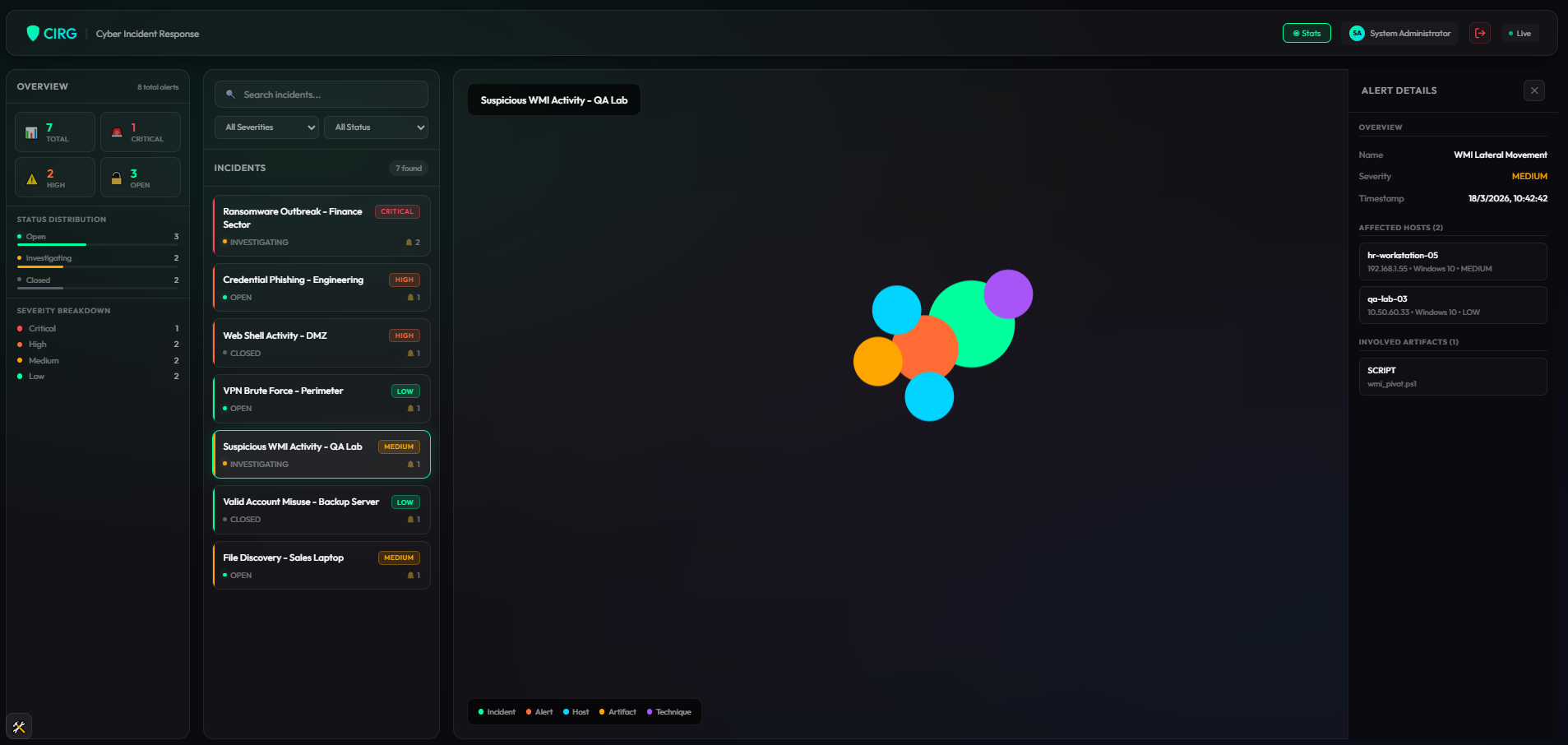Toggle the Host legend item

pyautogui.click(x=575, y=711)
